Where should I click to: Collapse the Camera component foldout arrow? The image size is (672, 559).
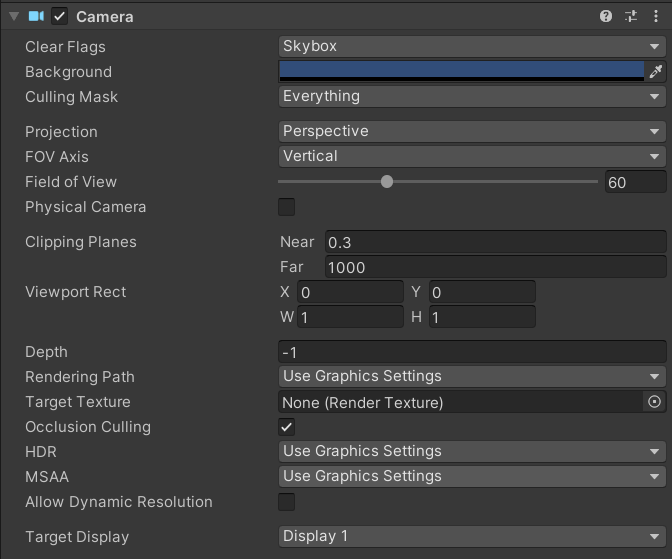click(x=14, y=16)
